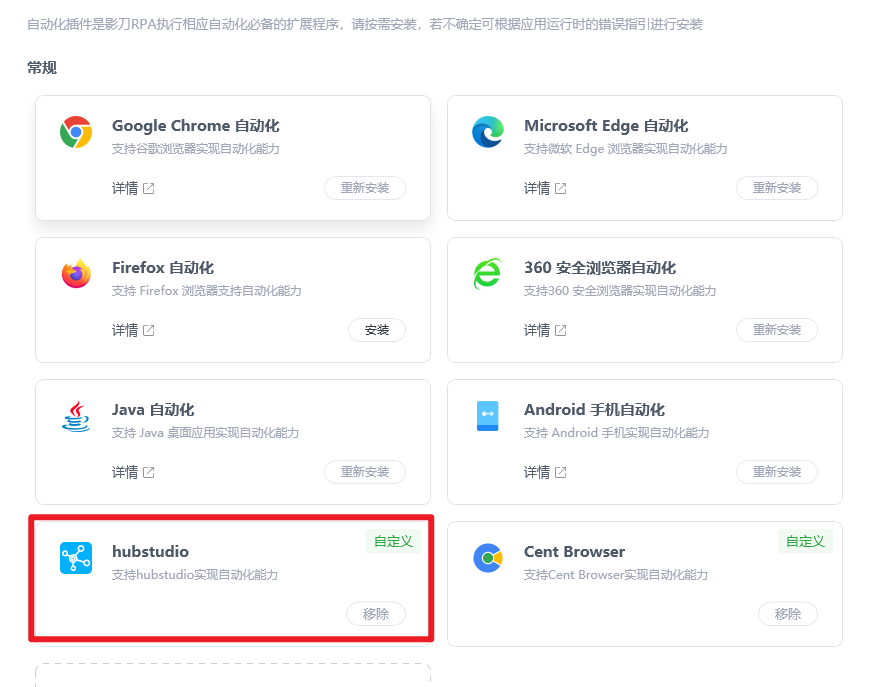Reinstall the Google Chrome automation plugin
Screen dimensions: 893x687
coord(365,188)
